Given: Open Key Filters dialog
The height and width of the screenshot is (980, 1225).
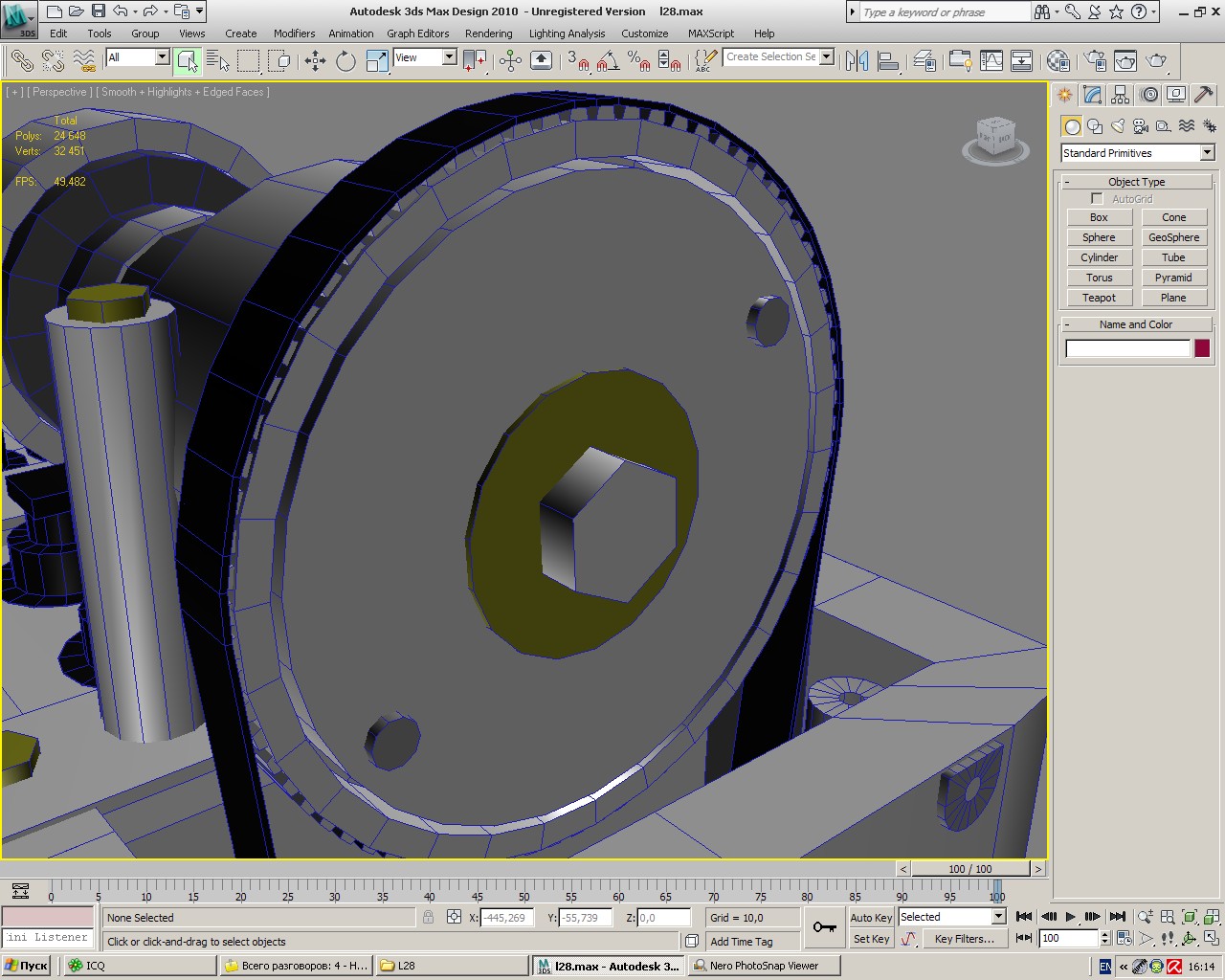Looking at the screenshot, I should [x=964, y=939].
